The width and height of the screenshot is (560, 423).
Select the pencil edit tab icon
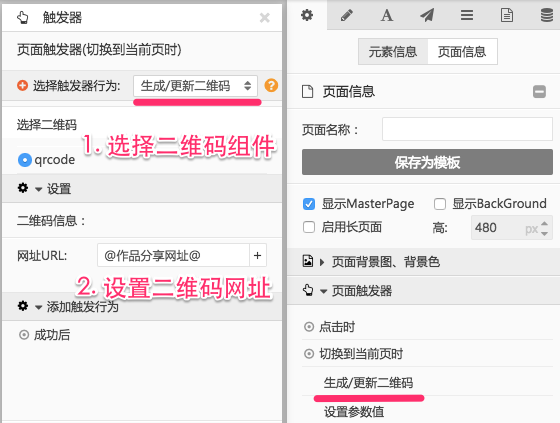pos(347,15)
